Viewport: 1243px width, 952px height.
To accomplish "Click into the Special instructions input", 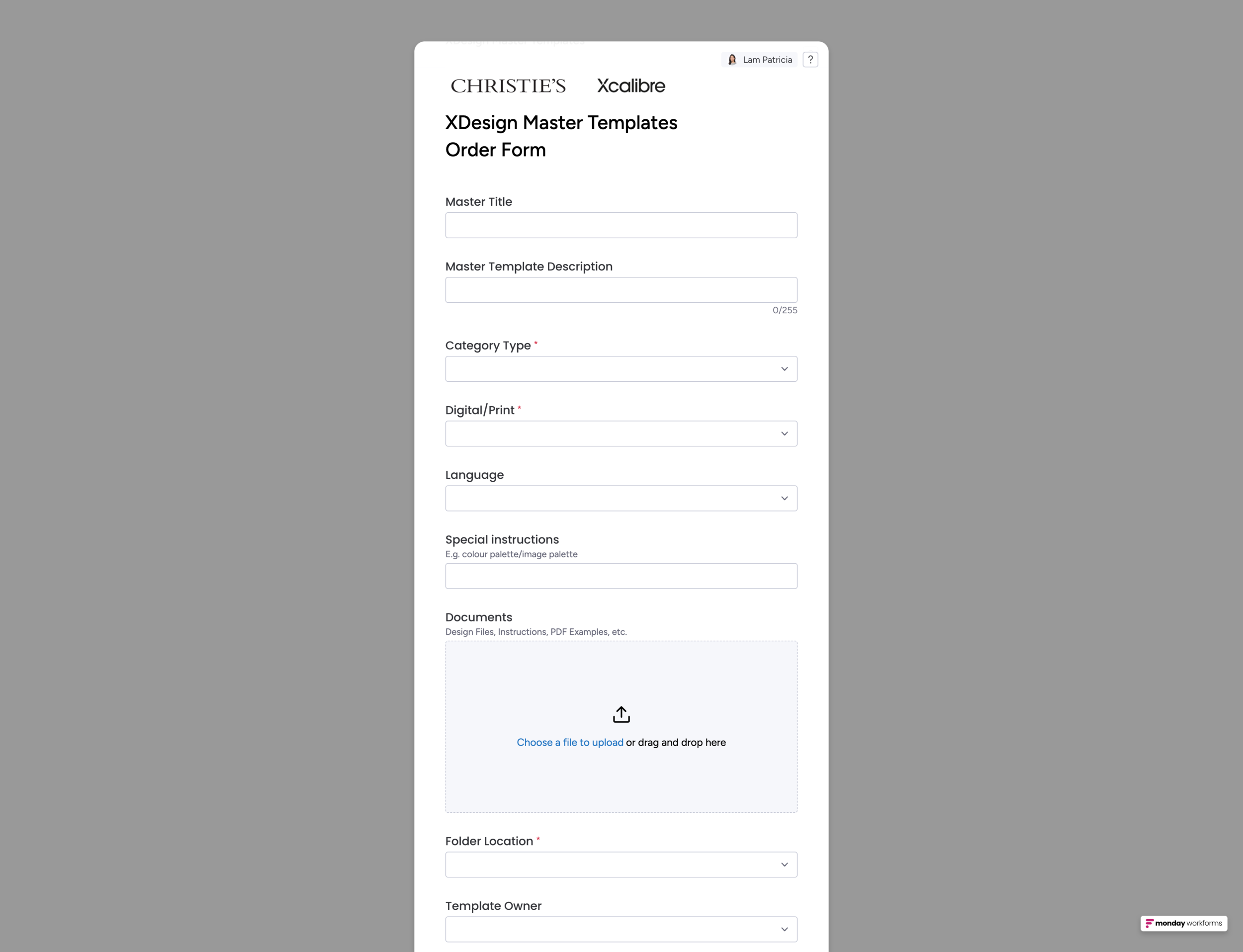I will (x=621, y=576).
